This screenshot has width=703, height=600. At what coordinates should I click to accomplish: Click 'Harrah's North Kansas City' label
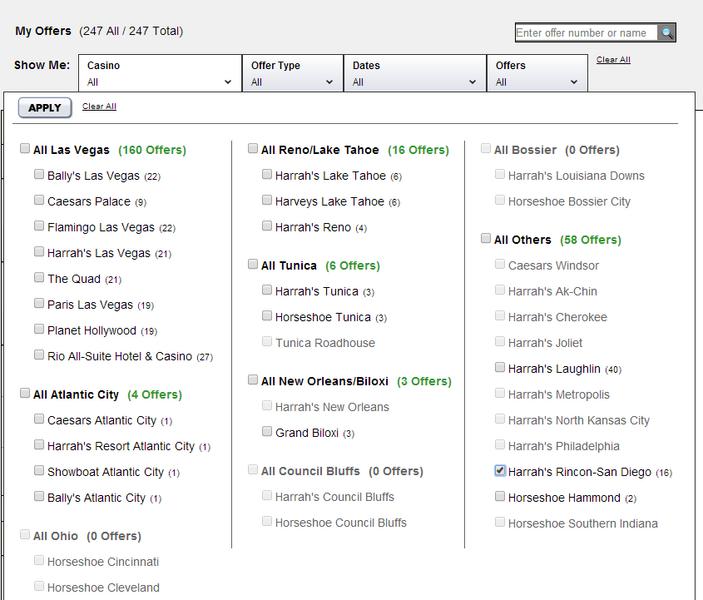click(578, 421)
